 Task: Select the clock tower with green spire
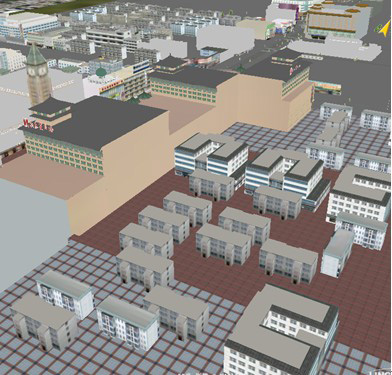pos(37,75)
